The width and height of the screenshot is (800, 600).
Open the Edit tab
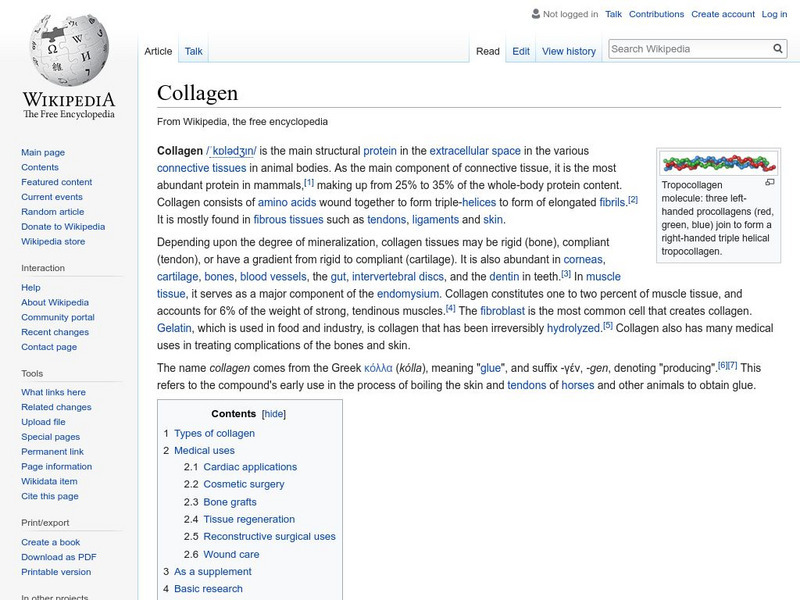[x=521, y=50]
